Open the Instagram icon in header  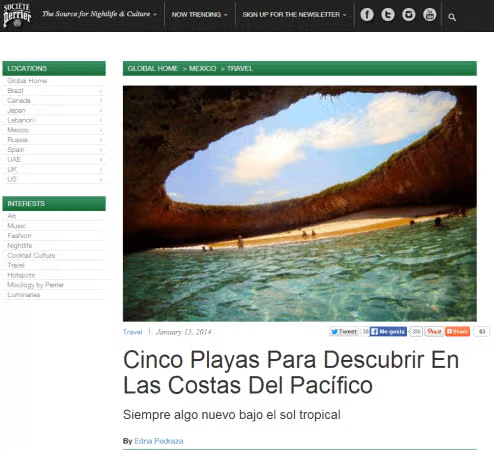(x=409, y=15)
